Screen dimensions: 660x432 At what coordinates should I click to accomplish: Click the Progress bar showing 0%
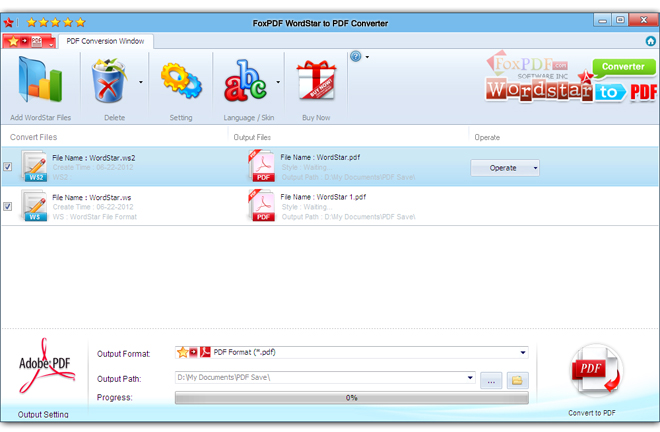(351, 398)
